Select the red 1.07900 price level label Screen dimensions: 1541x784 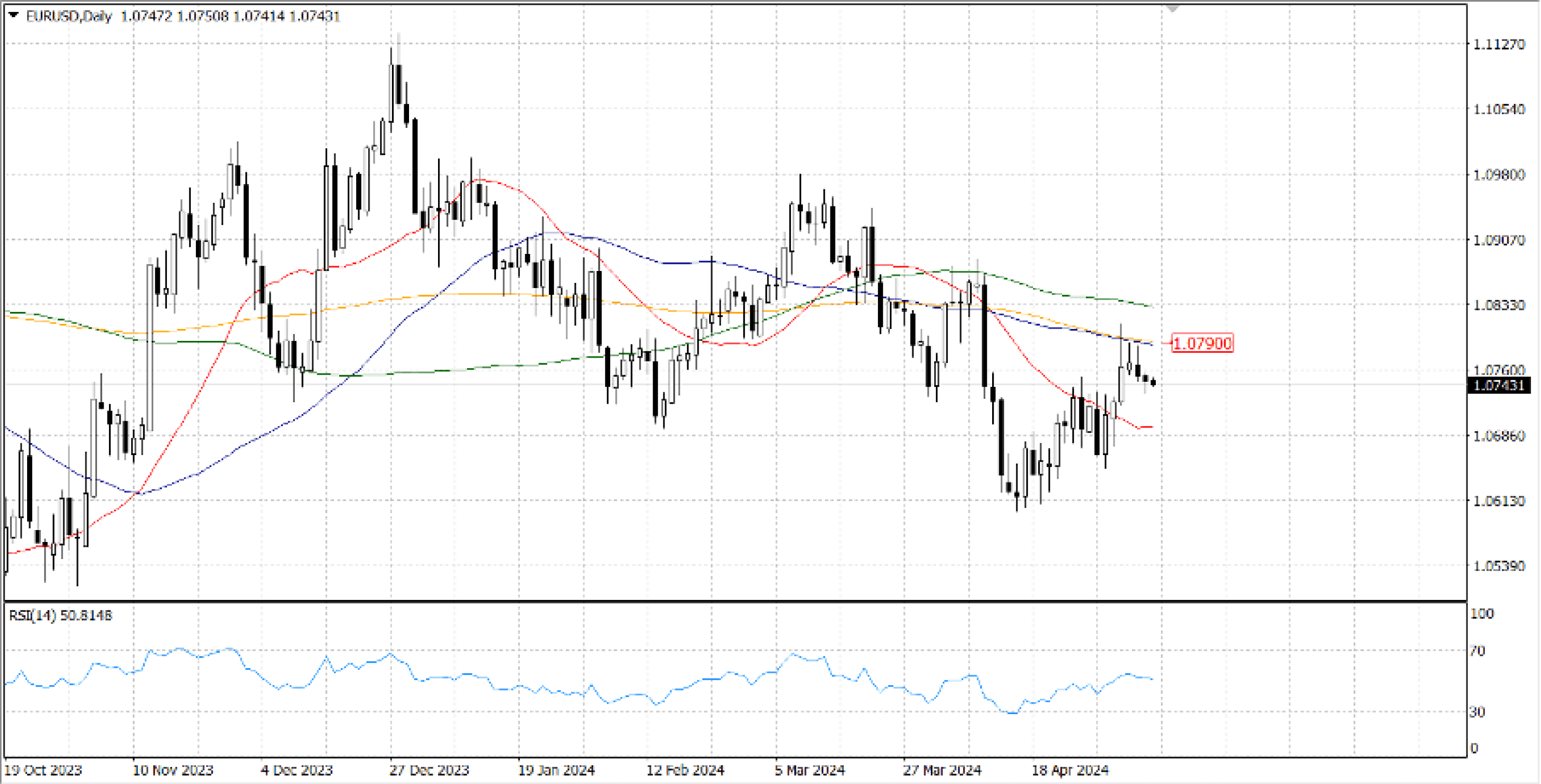(x=1202, y=343)
